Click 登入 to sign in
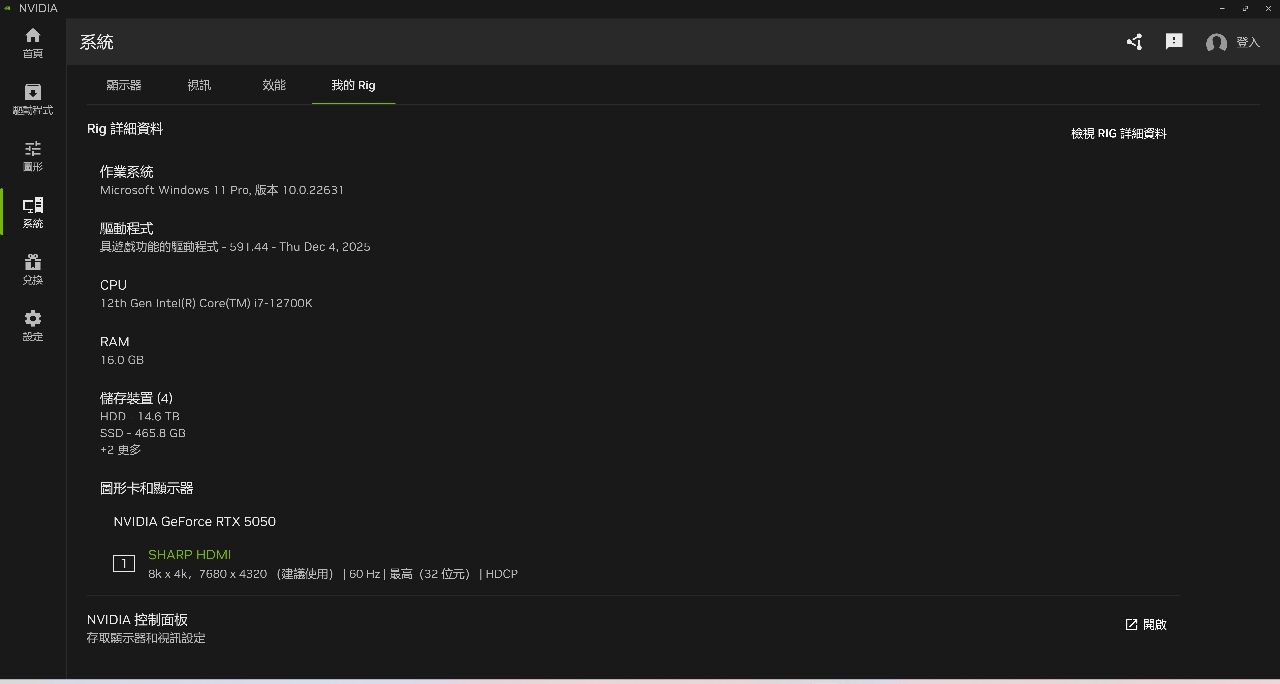Viewport: 1280px width, 684px height. click(1247, 42)
